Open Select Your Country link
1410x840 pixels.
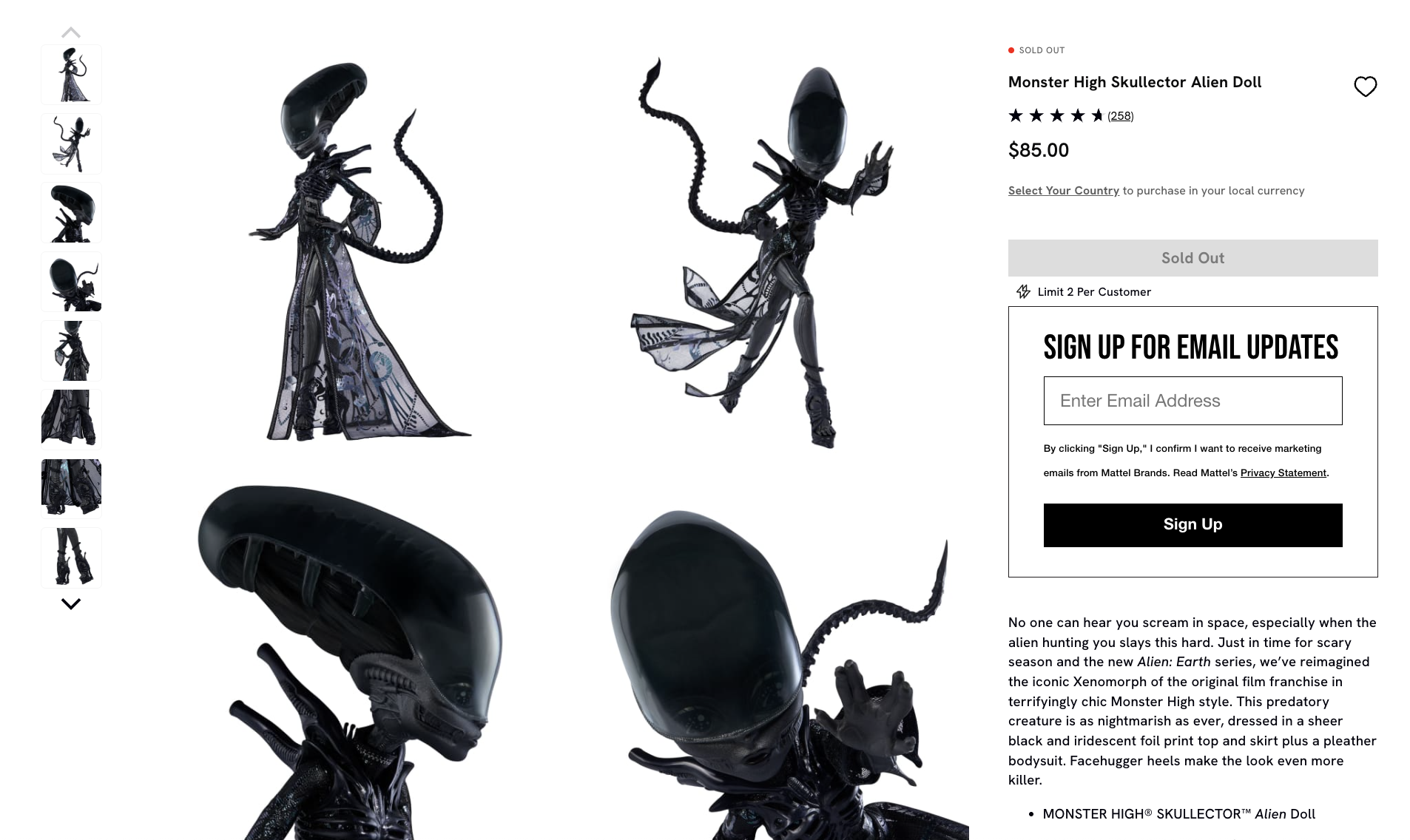pyautogui.click(x=1064, y=191)
